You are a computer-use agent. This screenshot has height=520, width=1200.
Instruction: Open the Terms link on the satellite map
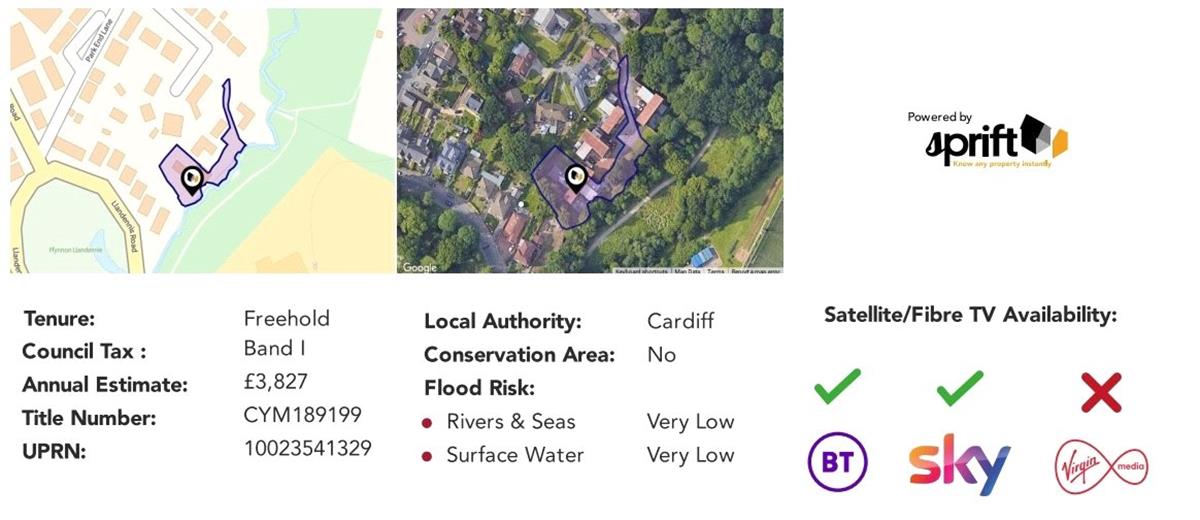pos(715,271)
